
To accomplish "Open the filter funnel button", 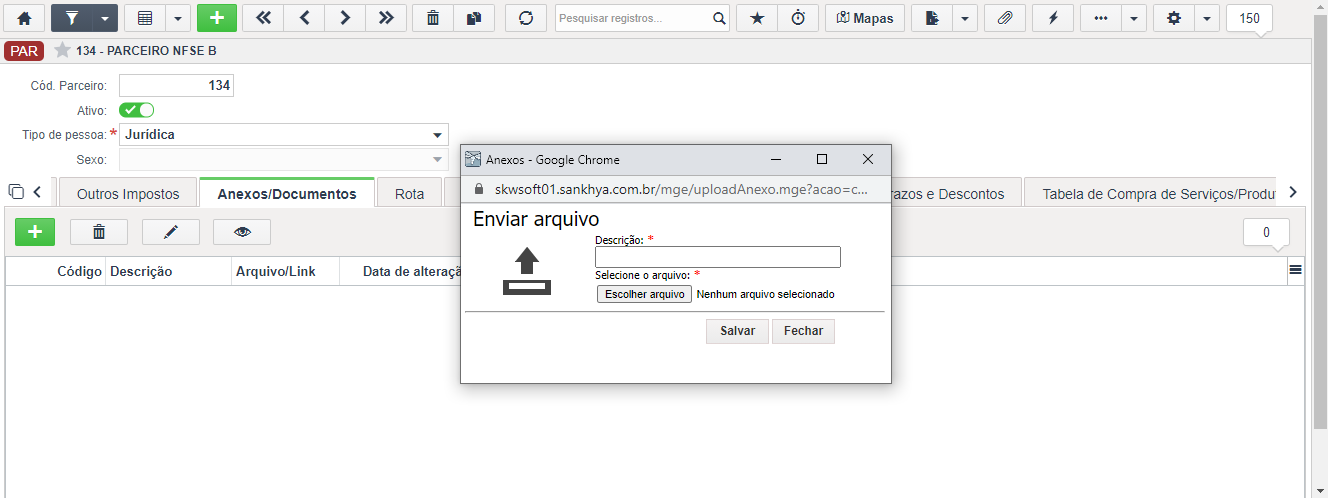I will click(x=70, y=18).
